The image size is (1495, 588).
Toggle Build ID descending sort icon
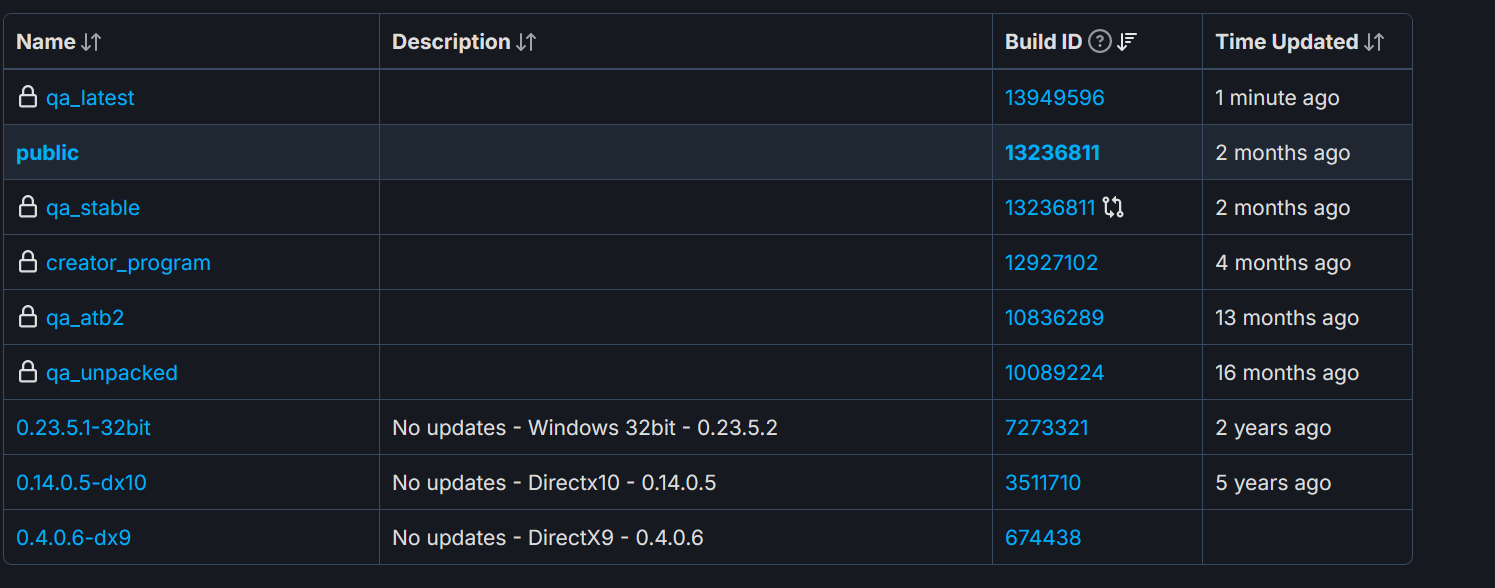click(1127, 42)
